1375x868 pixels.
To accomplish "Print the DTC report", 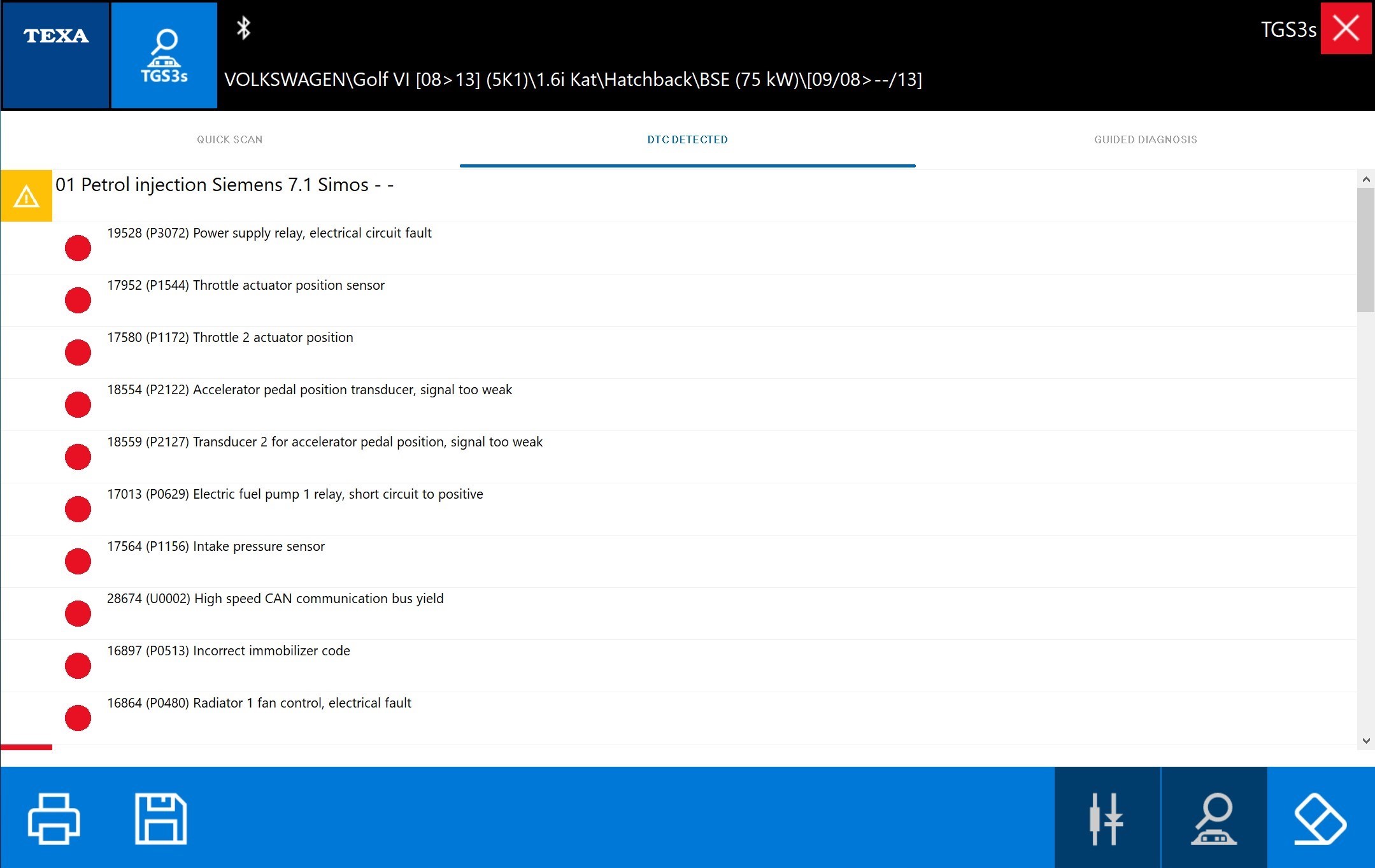I will (x=53, y=818).
